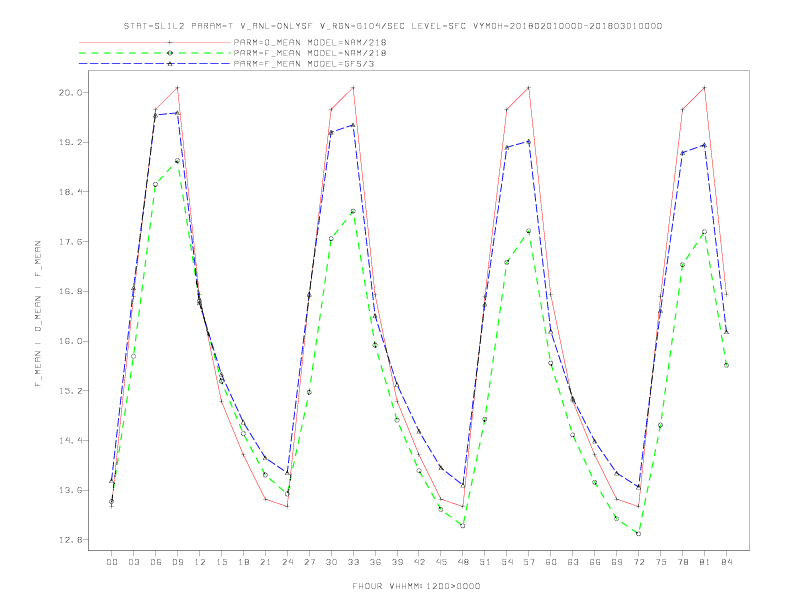
Task: Click green NAM circle marker at hour 09
Action: click(x=177, y=161)
